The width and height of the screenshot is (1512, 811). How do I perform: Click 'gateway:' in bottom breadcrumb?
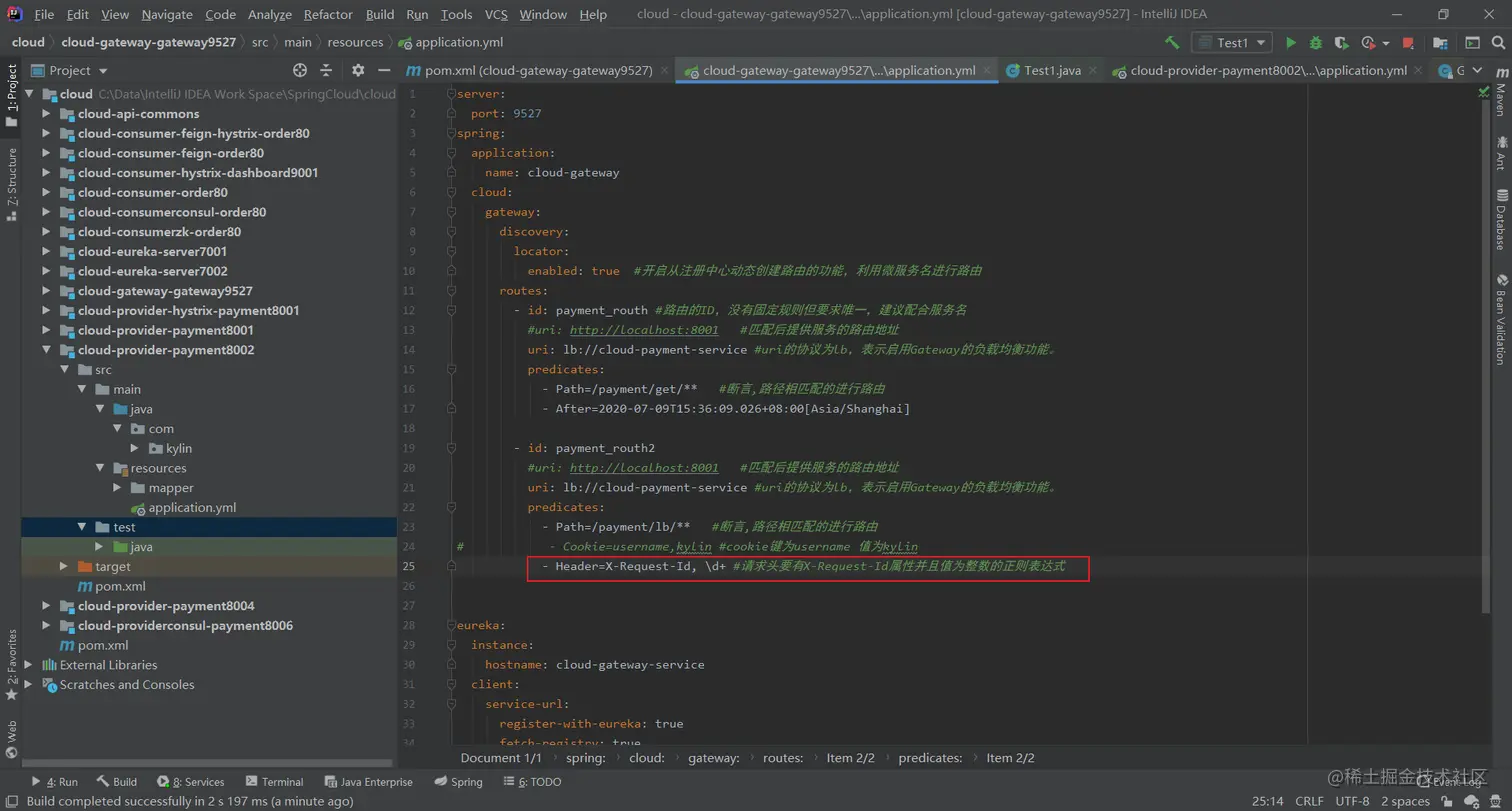click(713, 758)
